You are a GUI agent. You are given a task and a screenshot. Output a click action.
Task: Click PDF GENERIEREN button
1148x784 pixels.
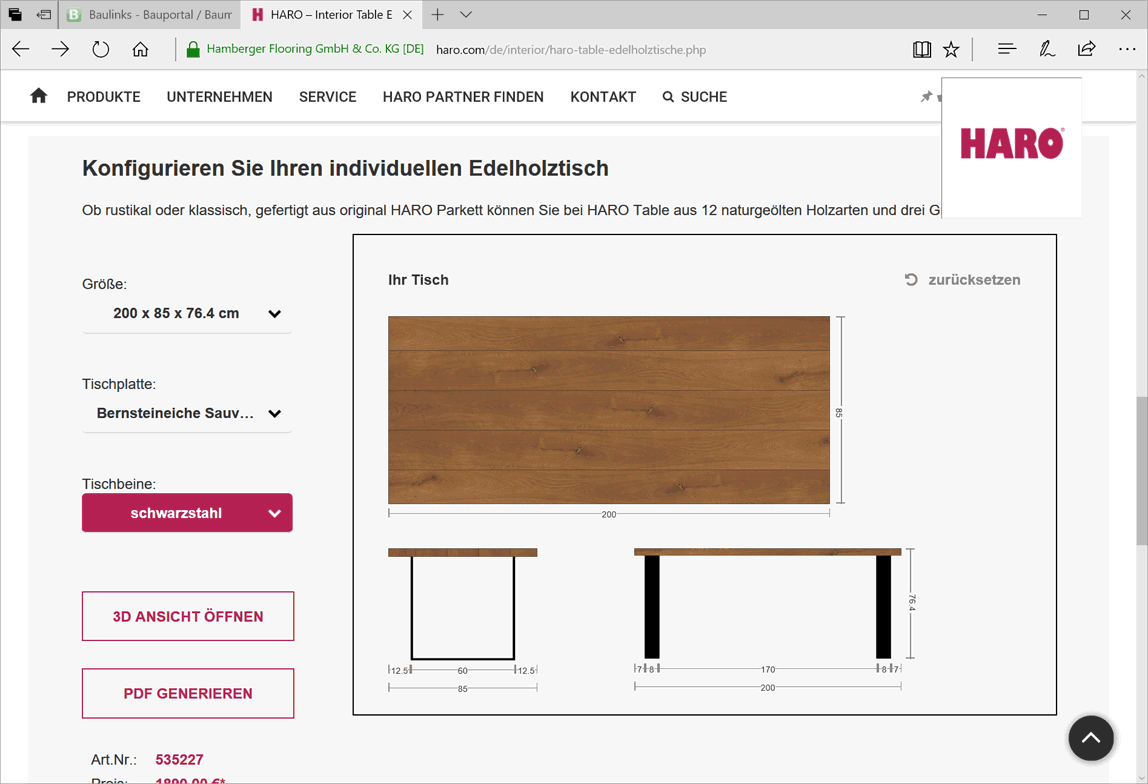[x=188, y=693]
